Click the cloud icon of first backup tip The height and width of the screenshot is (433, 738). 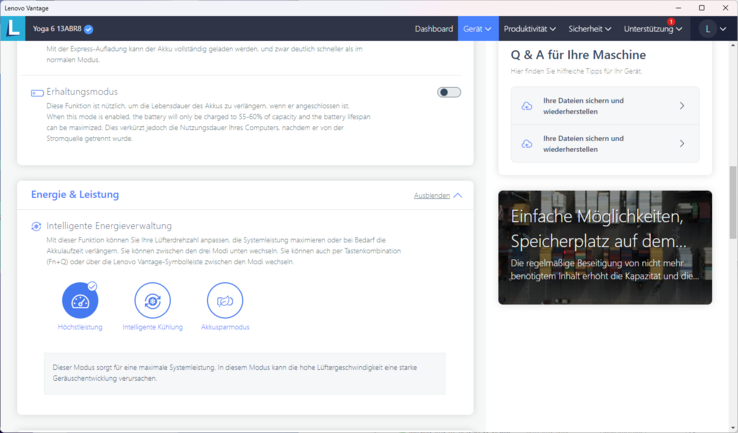click(527, 106)
